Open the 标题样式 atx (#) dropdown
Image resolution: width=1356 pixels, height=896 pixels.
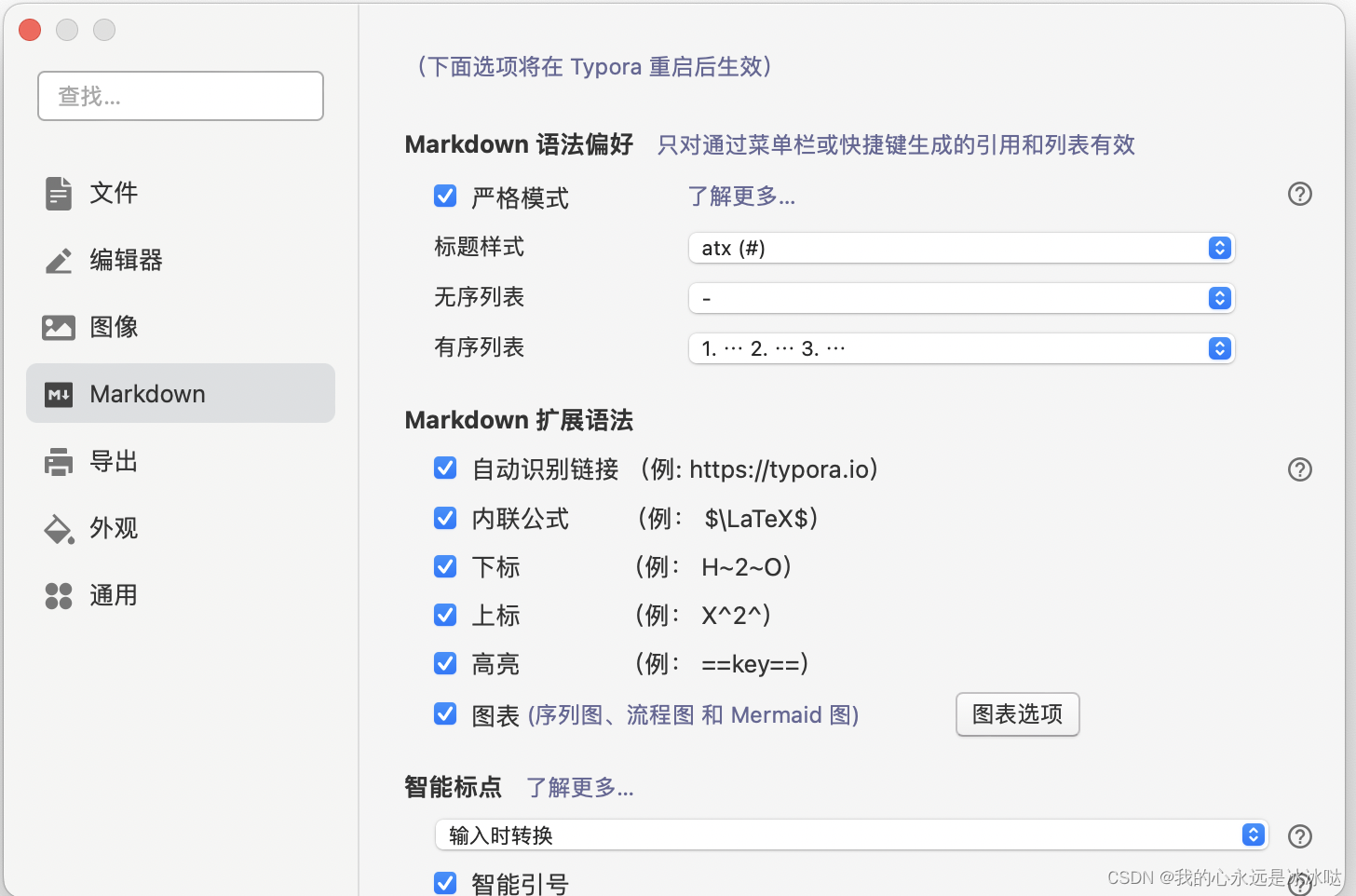pyautogui.click(x=961, y=248)
